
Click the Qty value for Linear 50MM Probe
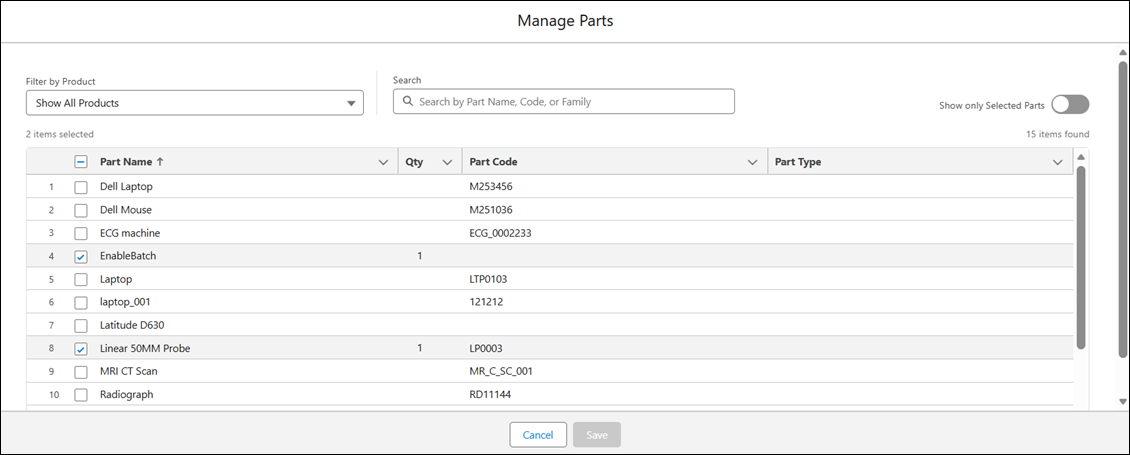click(x=419, y=348)
